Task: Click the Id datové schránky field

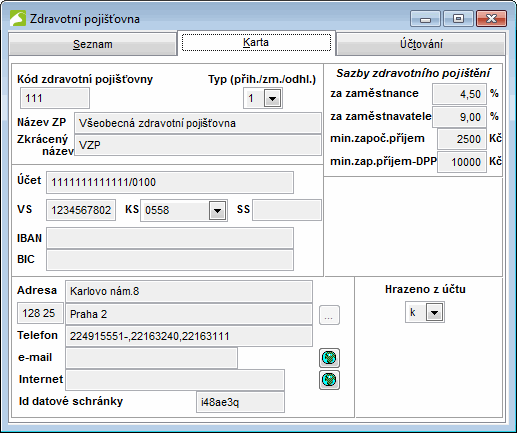Action: pyautogui.click(x=240, y=402)
